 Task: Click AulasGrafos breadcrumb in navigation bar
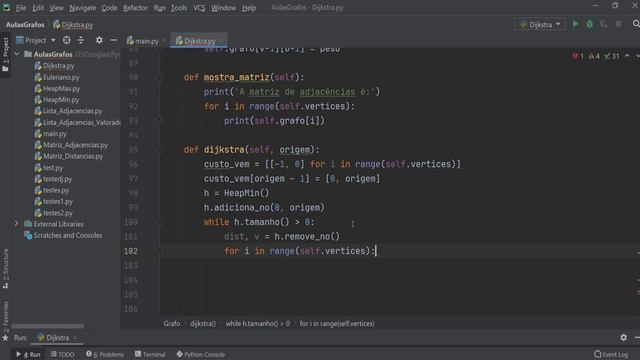(25, 24)
